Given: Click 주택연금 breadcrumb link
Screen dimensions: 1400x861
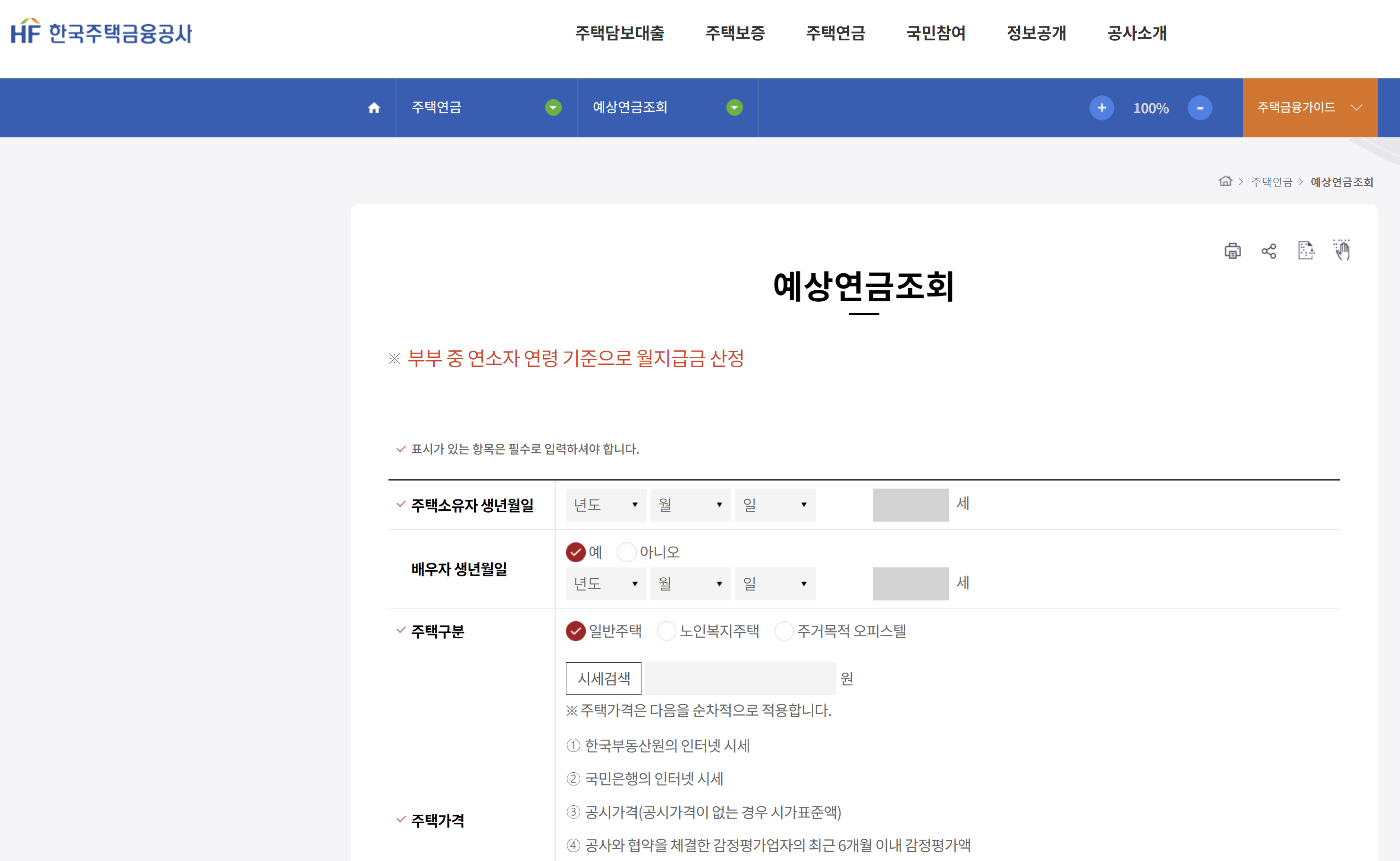Looking at the screenshot, I should 1271,182.
